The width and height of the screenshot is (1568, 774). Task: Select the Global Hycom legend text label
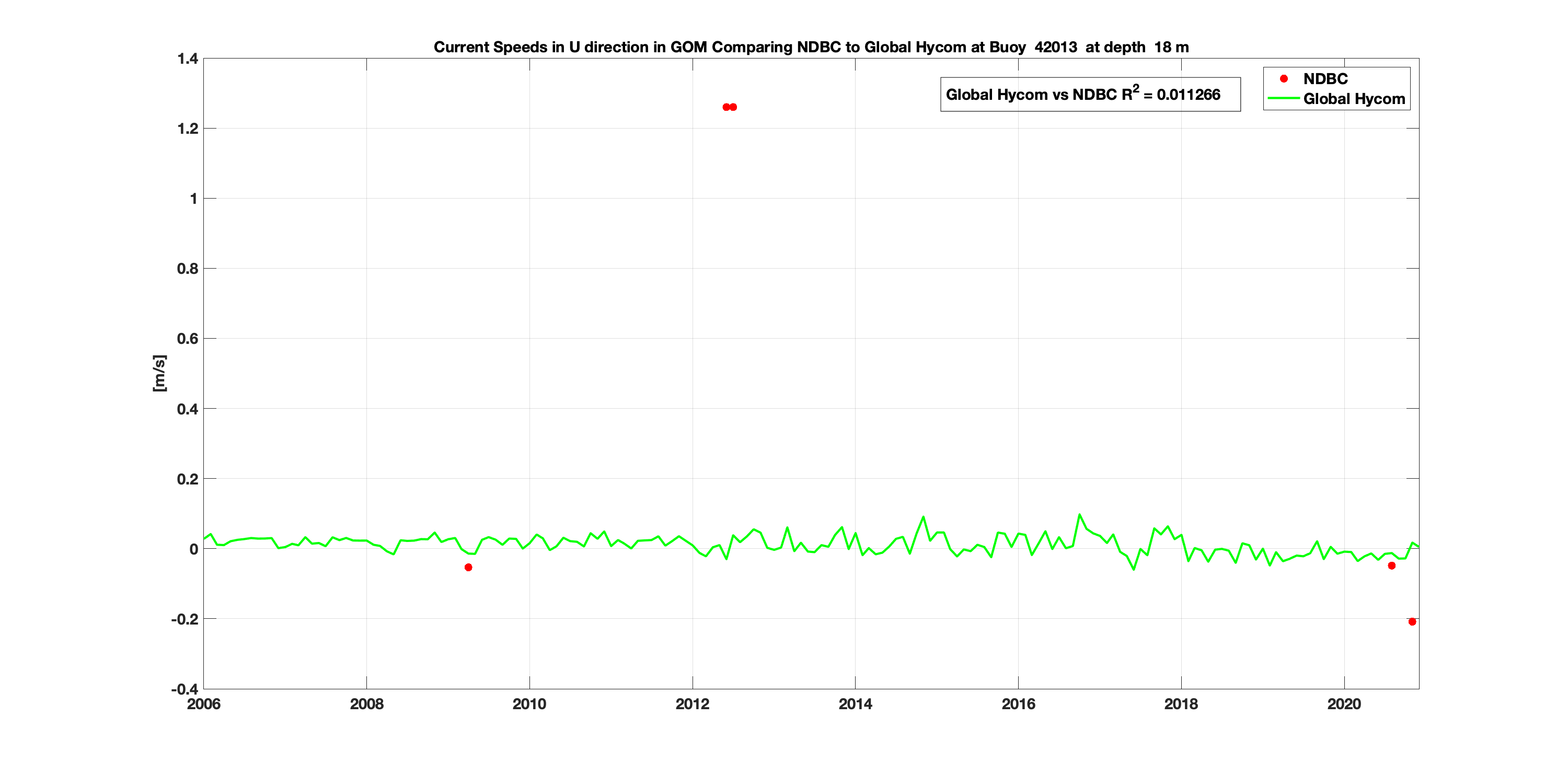point(1354,99)
